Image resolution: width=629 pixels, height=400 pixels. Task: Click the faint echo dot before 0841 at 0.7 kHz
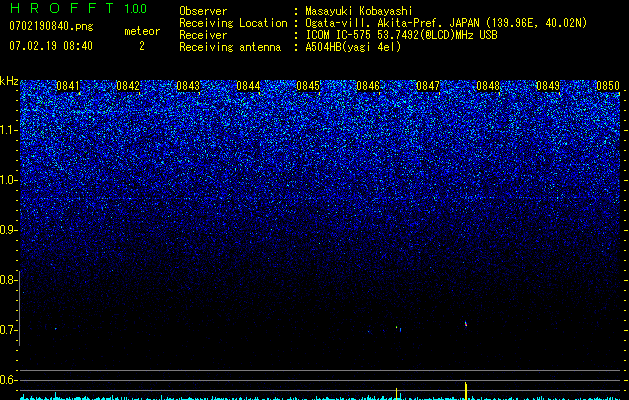coord(55,329)
